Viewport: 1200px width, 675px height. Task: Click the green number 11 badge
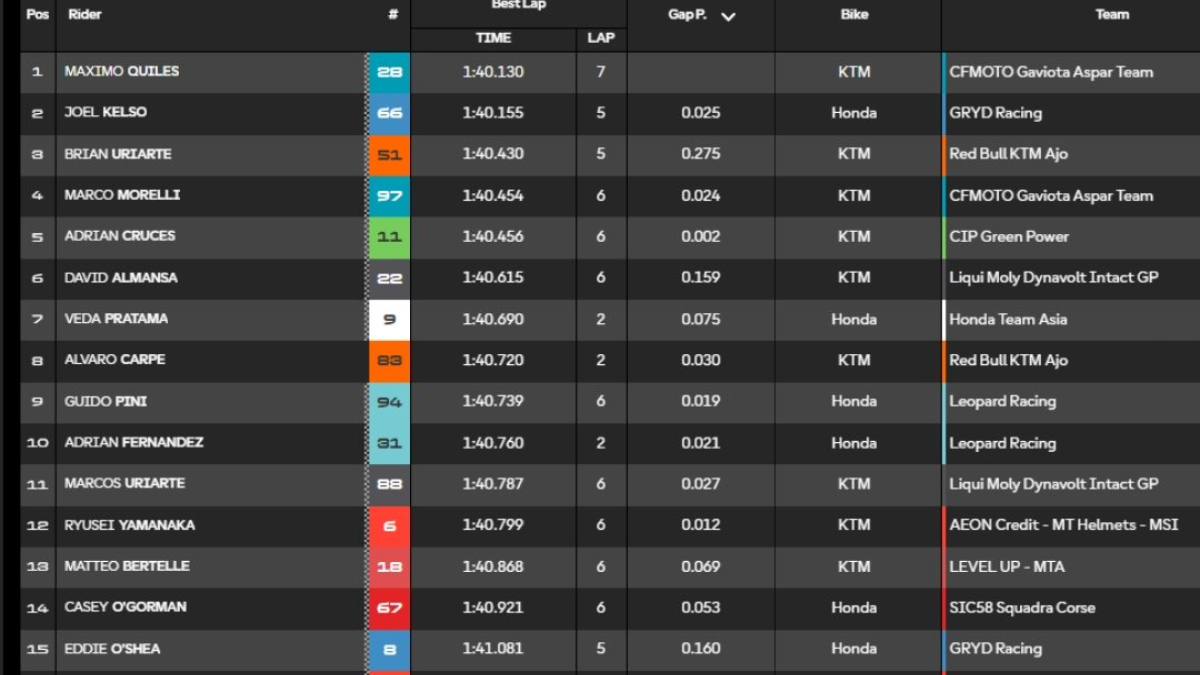[389, 237]
